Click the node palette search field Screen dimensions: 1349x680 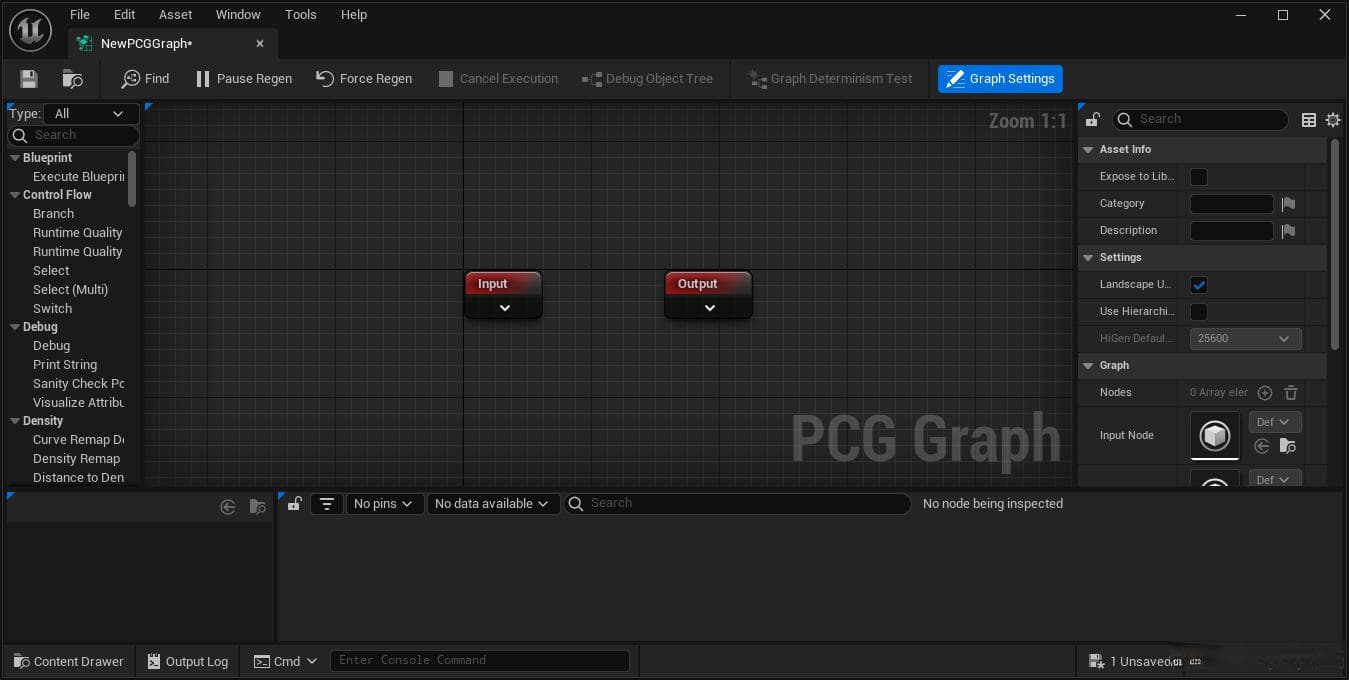[74, 135]
